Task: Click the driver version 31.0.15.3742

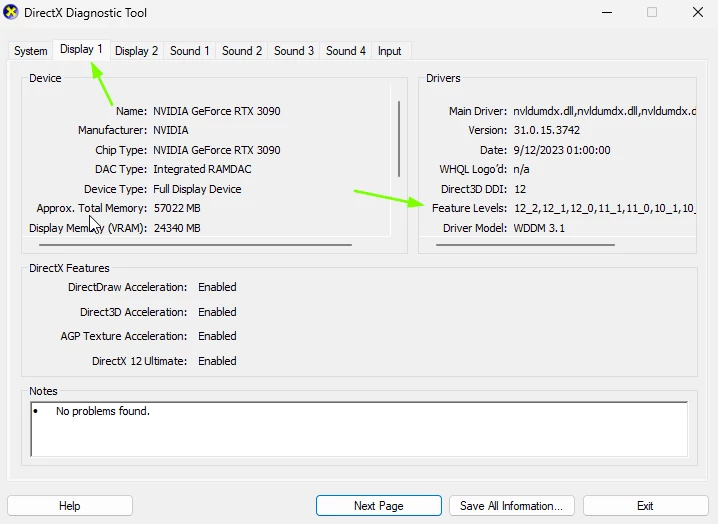Action: 547,130
